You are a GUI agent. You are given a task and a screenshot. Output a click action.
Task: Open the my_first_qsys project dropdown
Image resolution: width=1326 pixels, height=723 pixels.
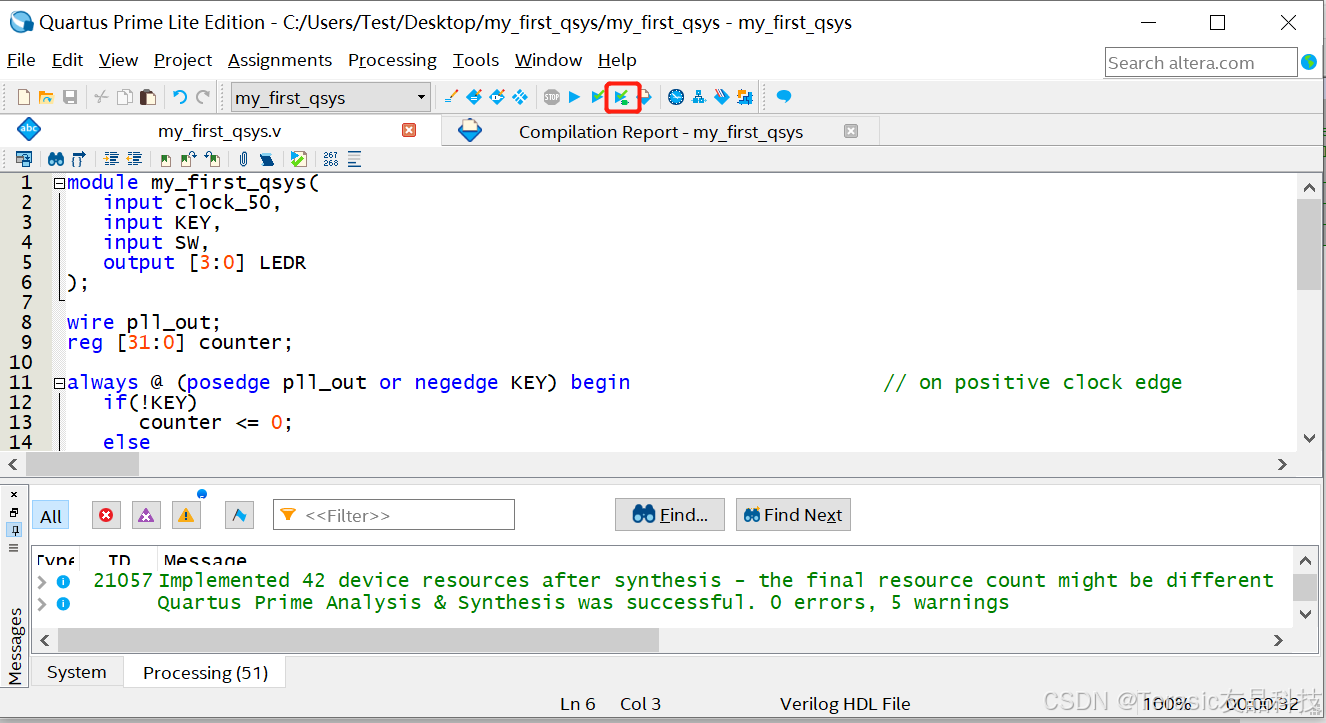point(330,97)
